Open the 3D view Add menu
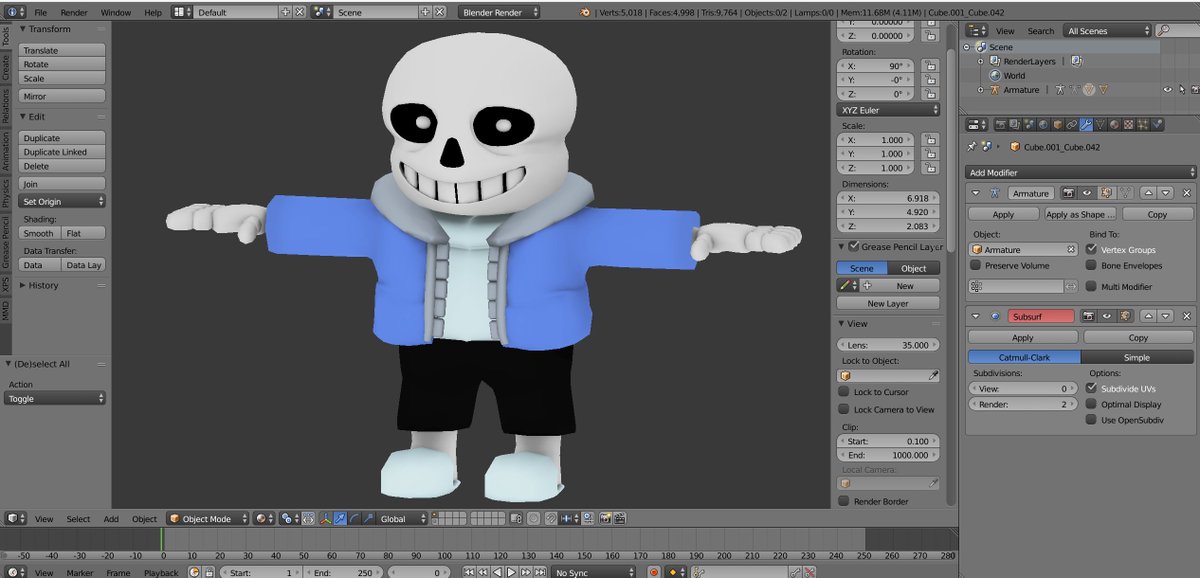 pos(111,519)
